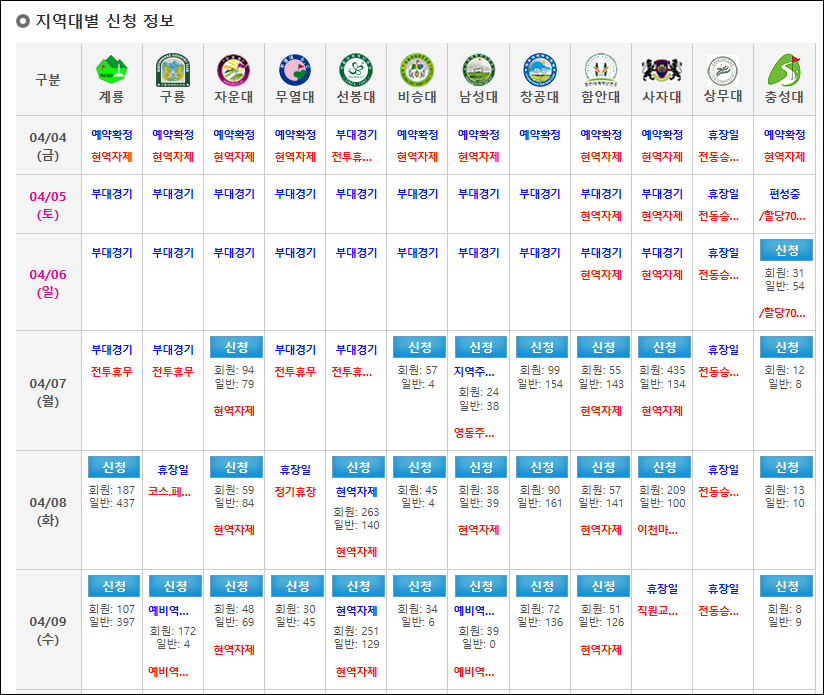The image size is (824, 695).
Task: Click 코스,페... text under 구룡 04/08
Action: point(169,492)
